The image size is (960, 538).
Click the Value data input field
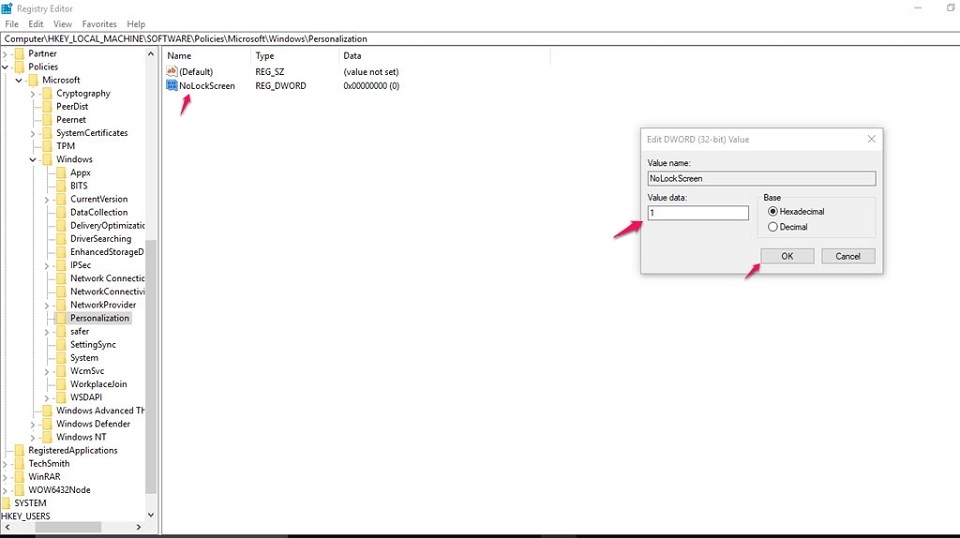(698, 213)
